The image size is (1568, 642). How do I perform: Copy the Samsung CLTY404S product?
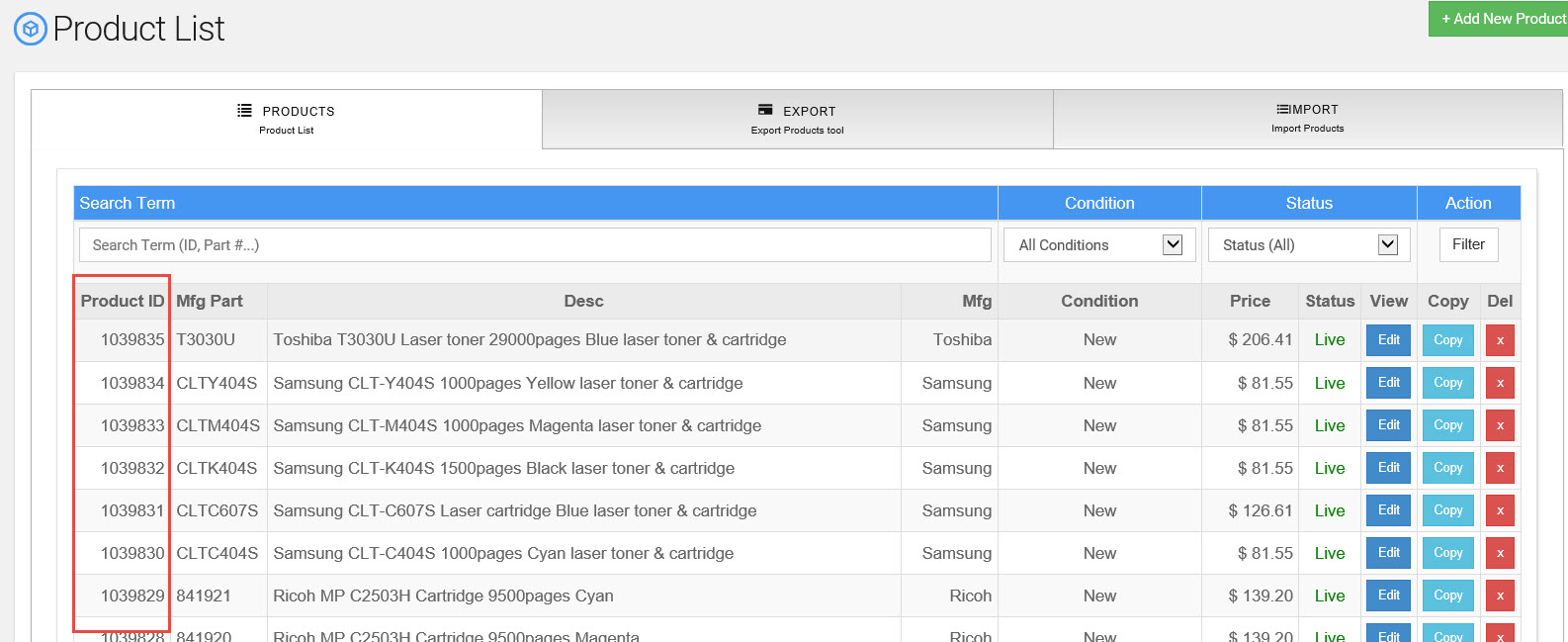pos(1447,383)
